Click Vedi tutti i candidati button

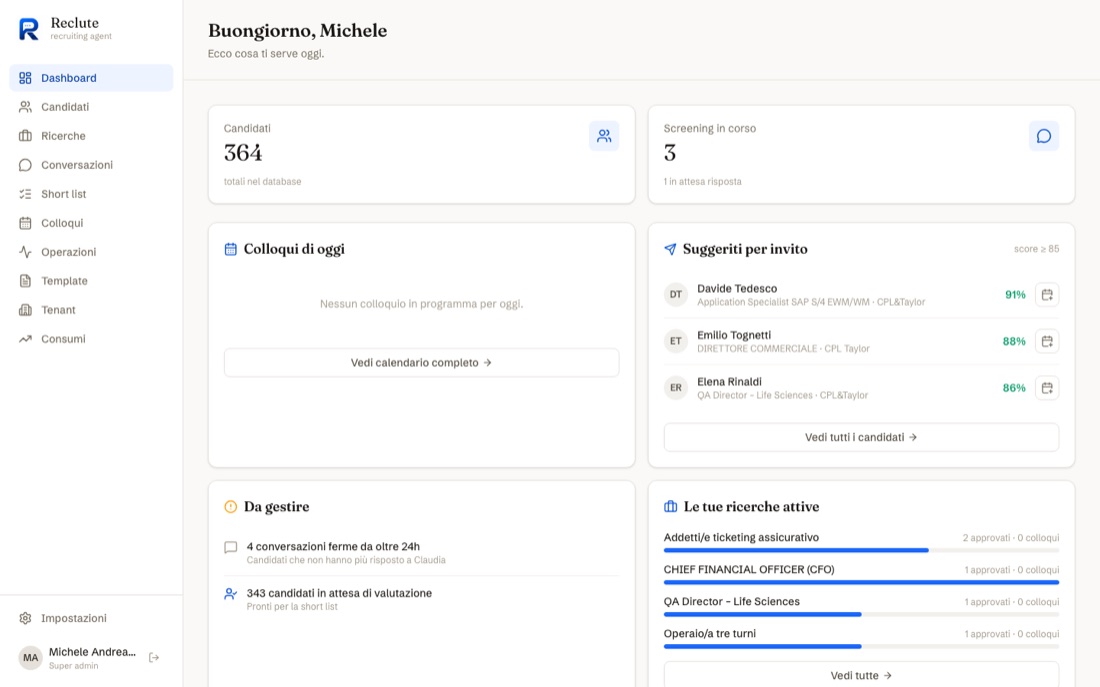861,437
